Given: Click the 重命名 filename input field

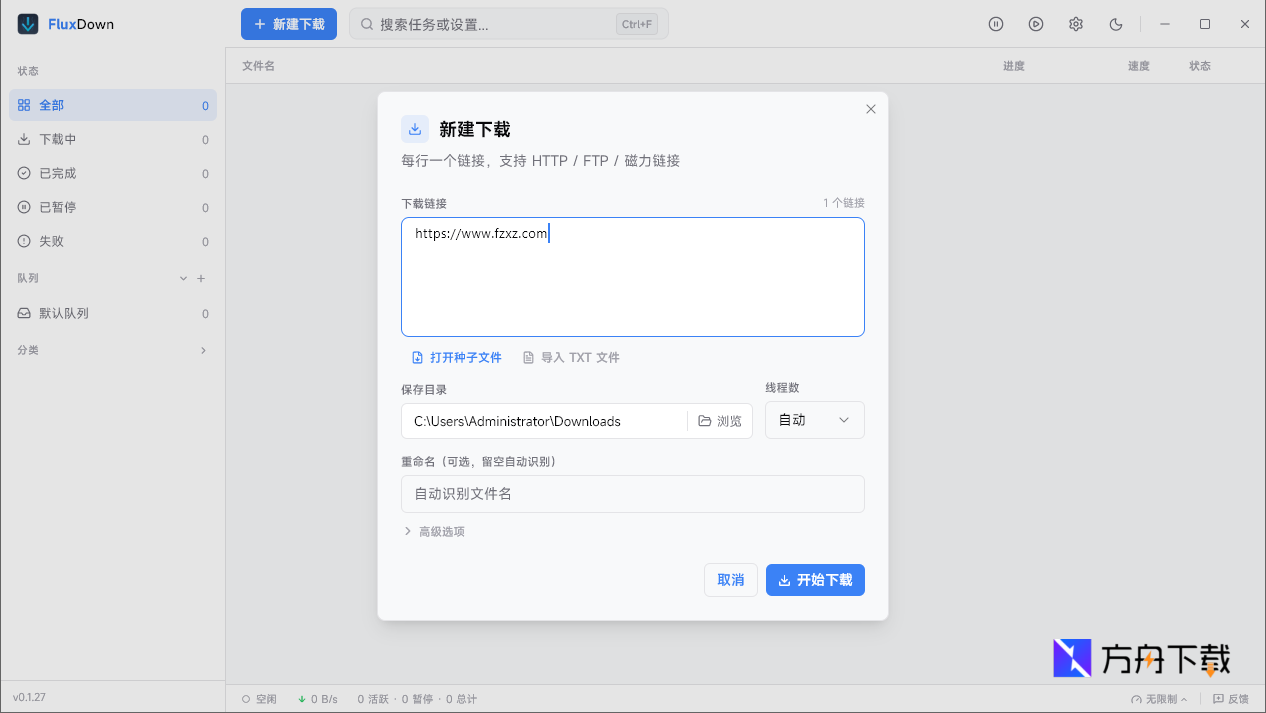Looking at the screenshot, I should coord(632,494).
